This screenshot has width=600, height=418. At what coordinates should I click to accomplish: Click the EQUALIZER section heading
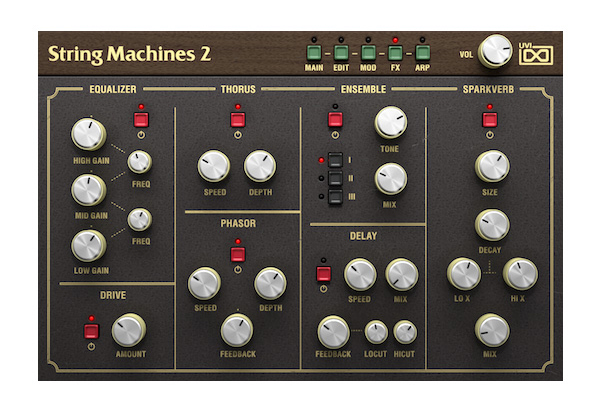(113, 89)
